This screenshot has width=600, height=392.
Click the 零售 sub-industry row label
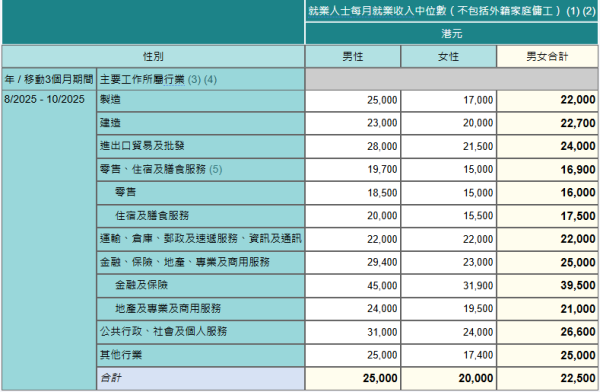(201, 193)
